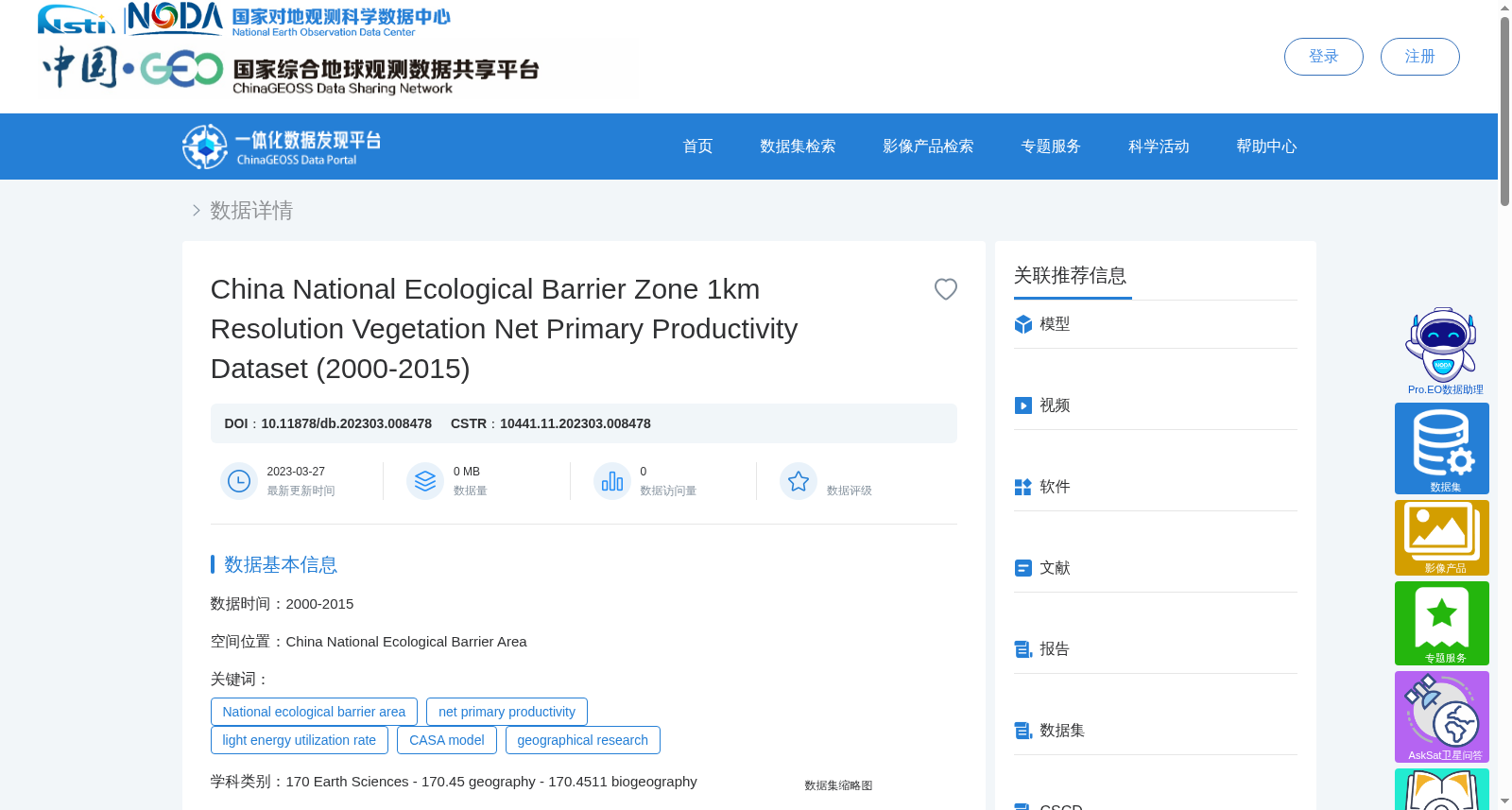The height and width of the screenshot is (810, 1512).
Task: Click the 关联推荐信息 tab heading
Action: (1071, 276)
